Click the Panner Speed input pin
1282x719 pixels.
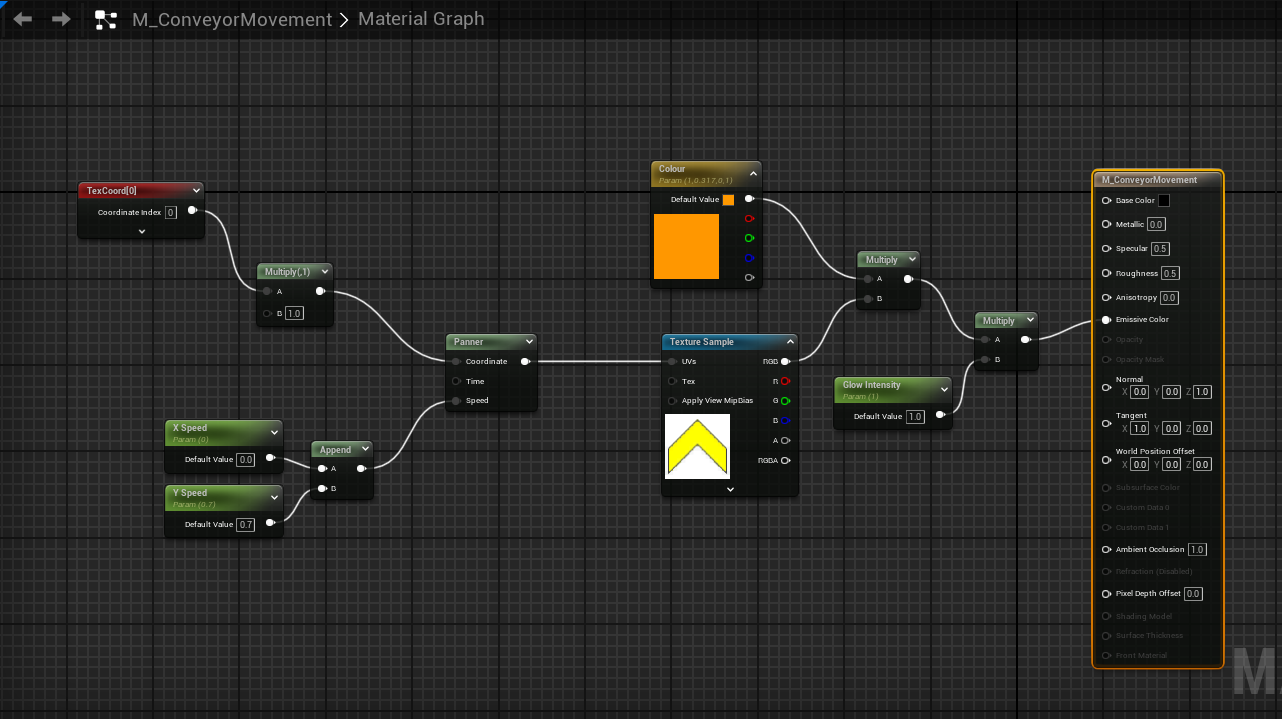(x=455, y=401)
